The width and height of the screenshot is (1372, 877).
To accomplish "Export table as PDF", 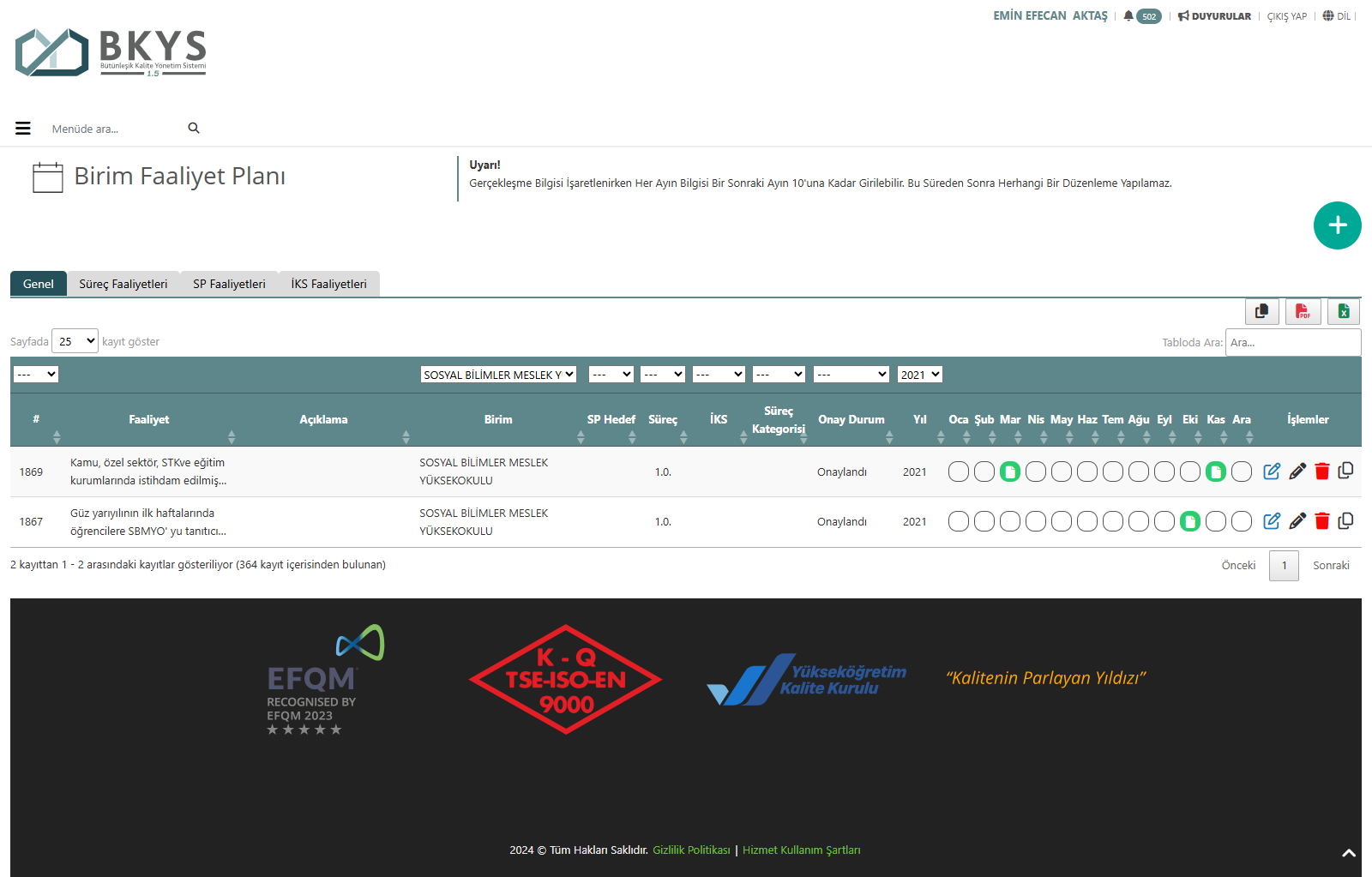I will point(1303,311).
